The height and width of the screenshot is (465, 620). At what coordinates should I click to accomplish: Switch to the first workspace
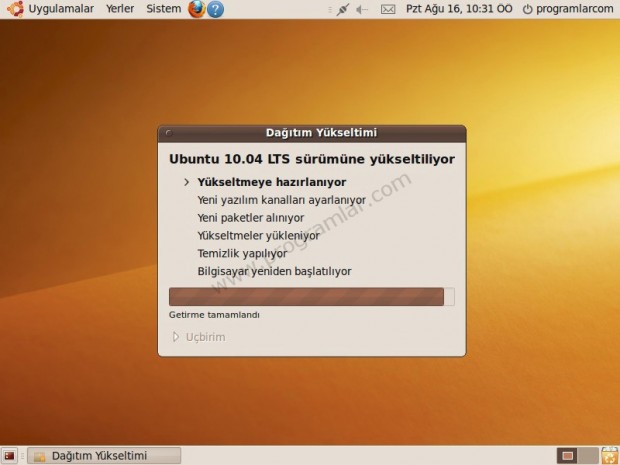click(567, 456)
